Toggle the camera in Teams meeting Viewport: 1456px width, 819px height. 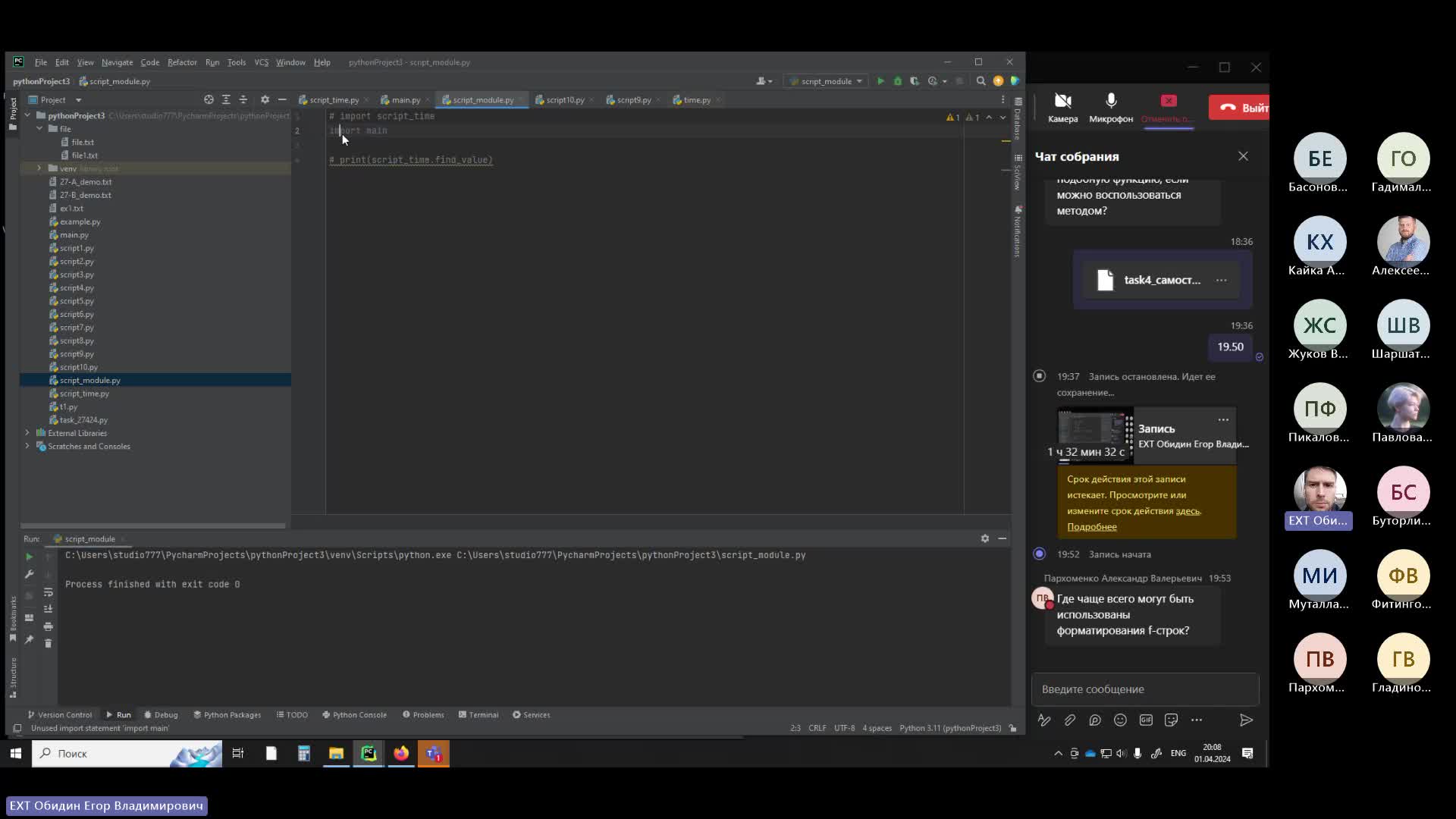pos(1062,107)
